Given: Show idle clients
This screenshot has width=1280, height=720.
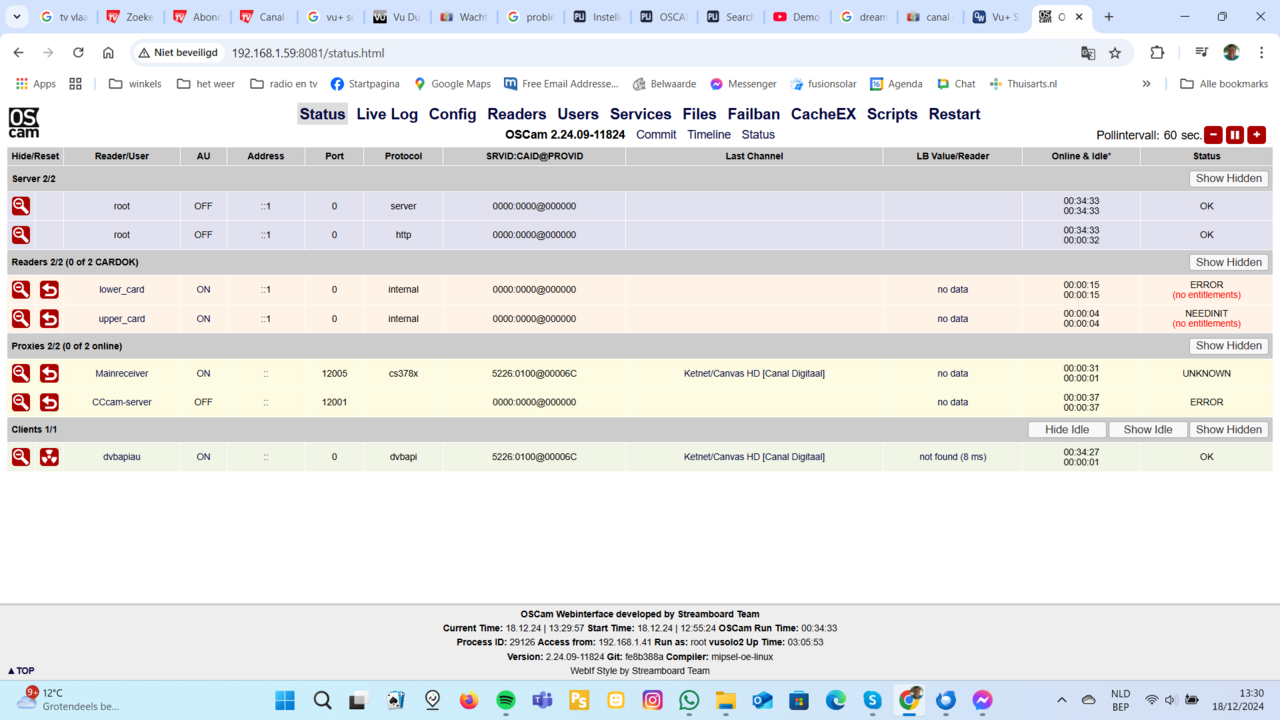Looking at the screenshot, I should tap(1147, 430).
